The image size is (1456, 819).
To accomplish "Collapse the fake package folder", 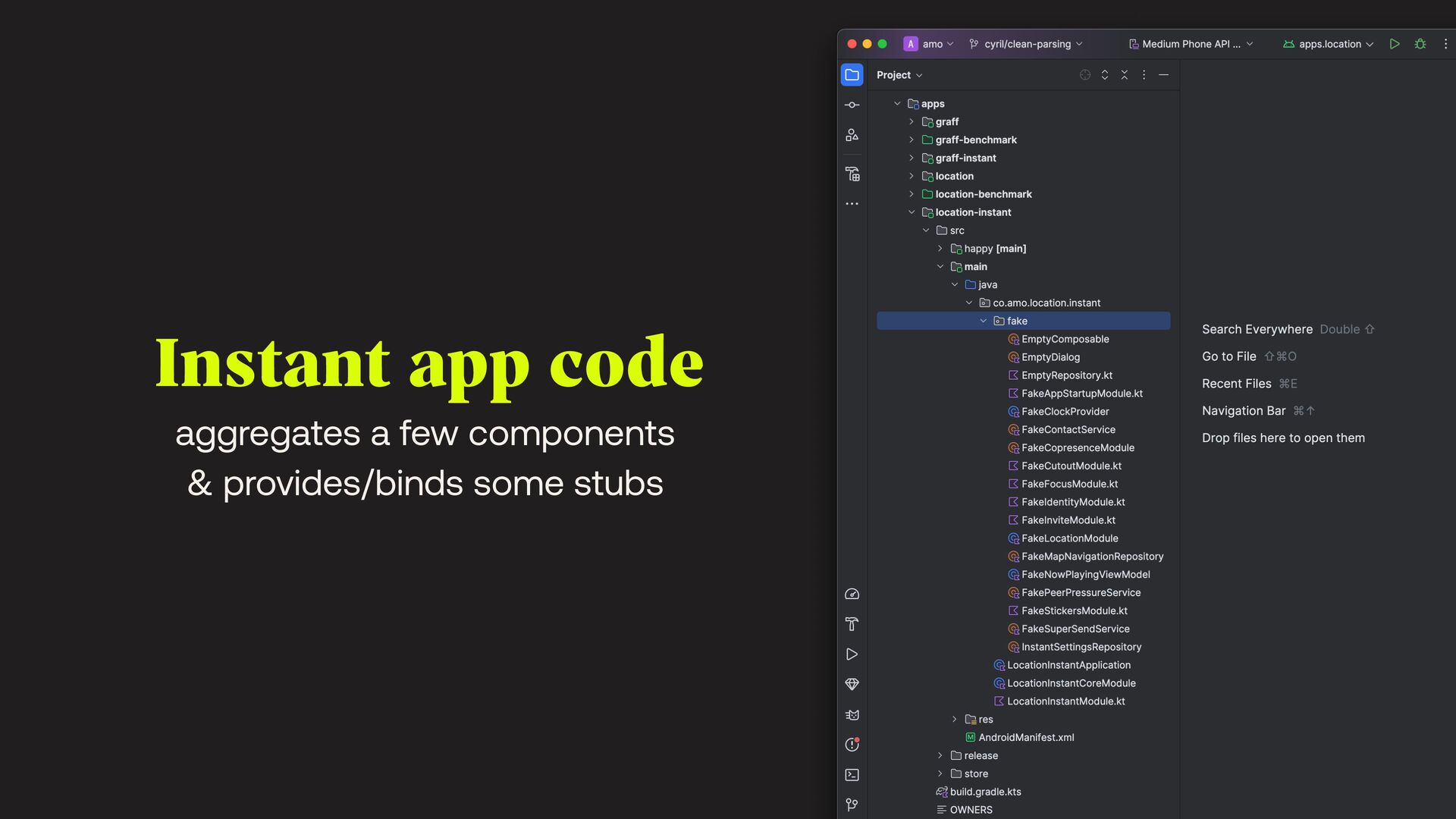I will 984,321.
